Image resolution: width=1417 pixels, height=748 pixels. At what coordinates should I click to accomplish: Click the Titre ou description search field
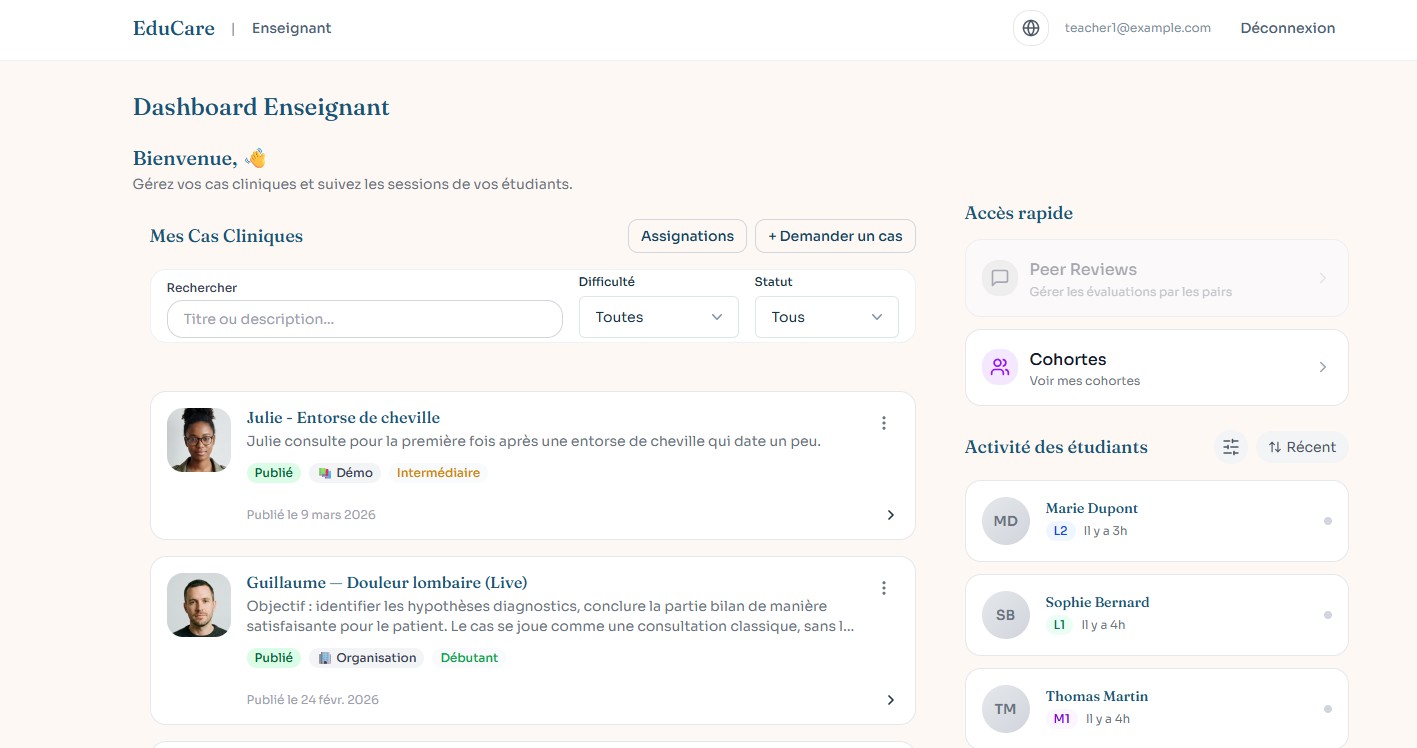(x=364, y=318)
